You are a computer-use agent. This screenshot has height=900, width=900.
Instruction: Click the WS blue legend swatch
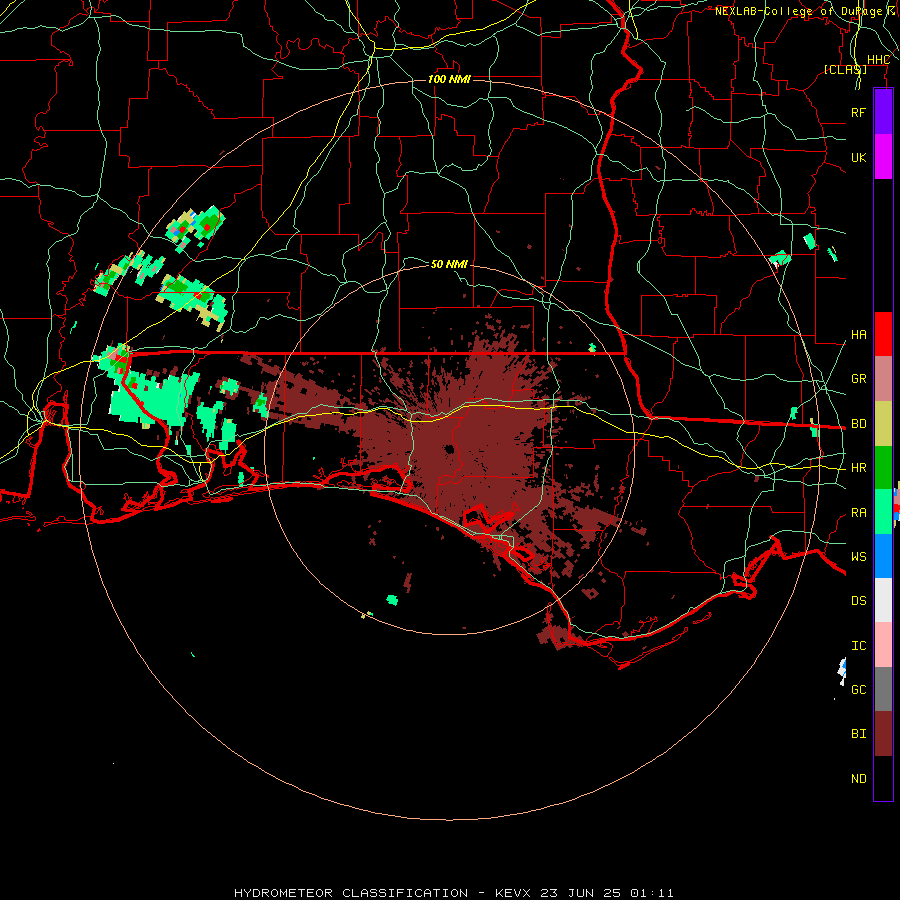pyautogui.click(x=883, y=556)
